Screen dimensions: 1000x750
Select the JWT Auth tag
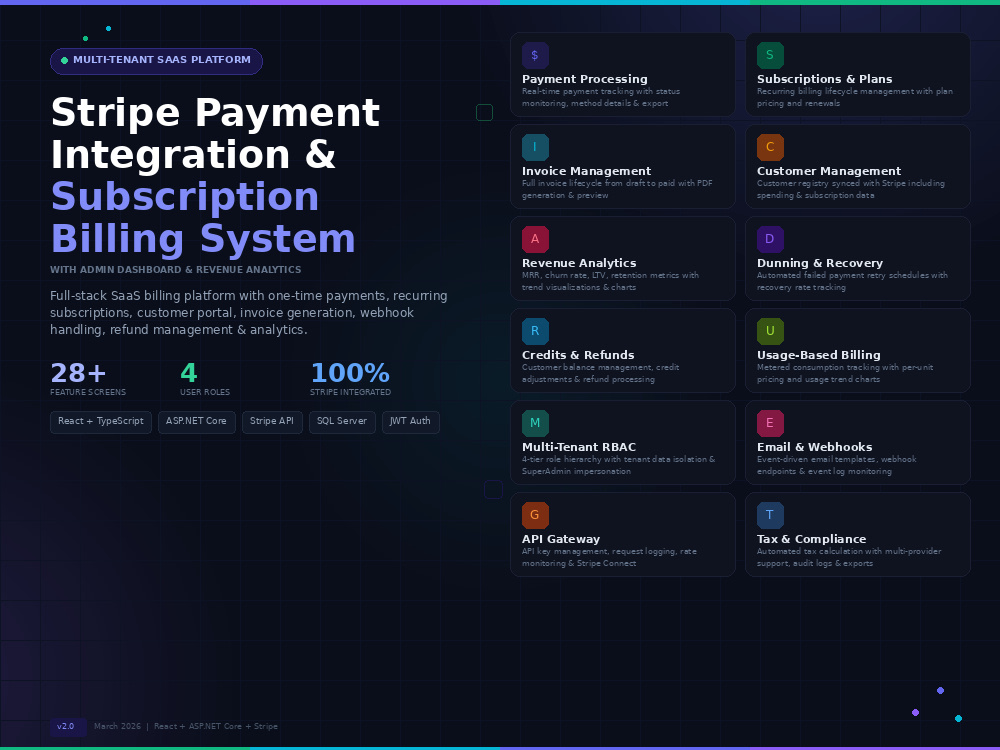tap(410, 422)
